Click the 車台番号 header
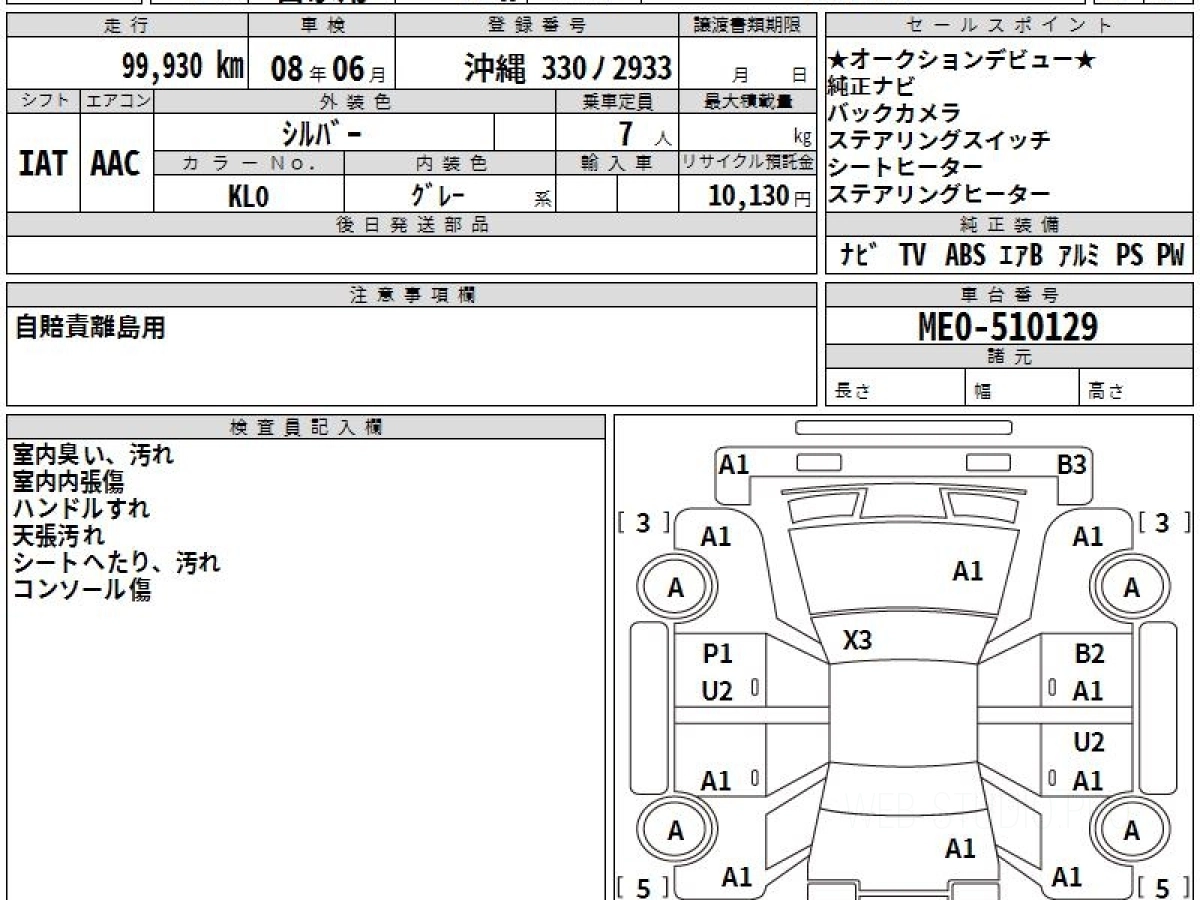The image size is (1200, 900). tap(1009, 295)
